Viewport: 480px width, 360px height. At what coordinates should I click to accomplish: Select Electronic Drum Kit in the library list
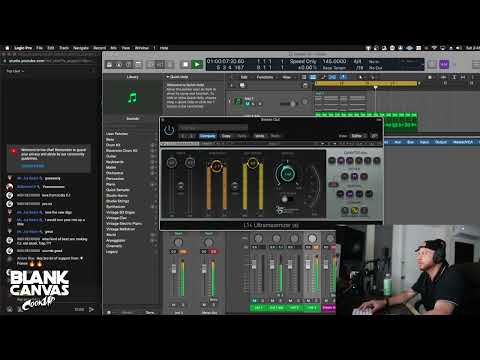pyautogui.click(x=122, y=151)
